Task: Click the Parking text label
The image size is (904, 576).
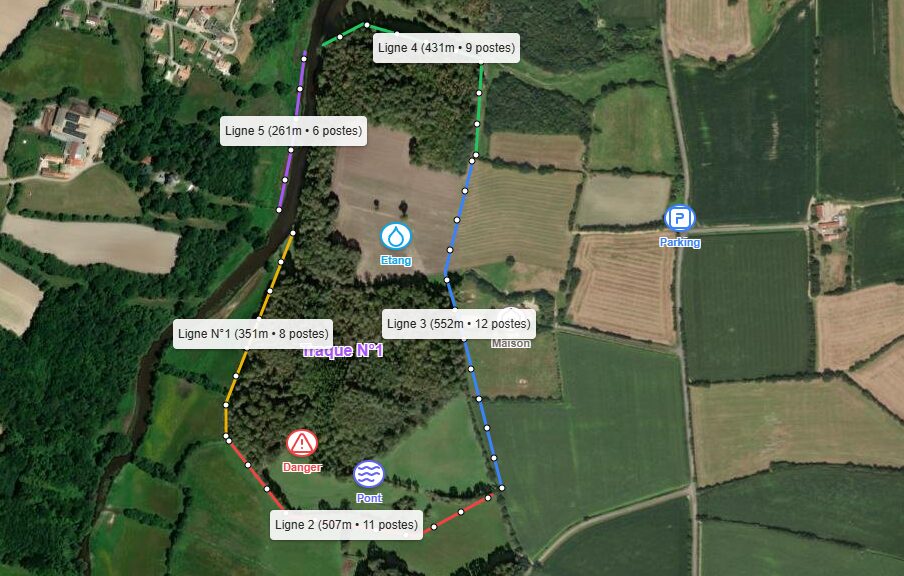Action: (x=680, y=243)
